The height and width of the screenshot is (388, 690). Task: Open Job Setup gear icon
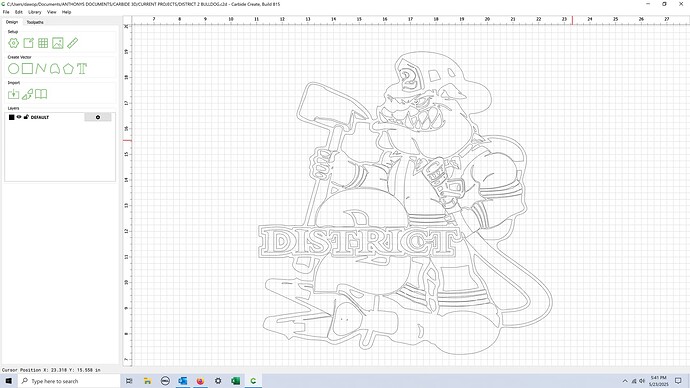coord(14,43)
